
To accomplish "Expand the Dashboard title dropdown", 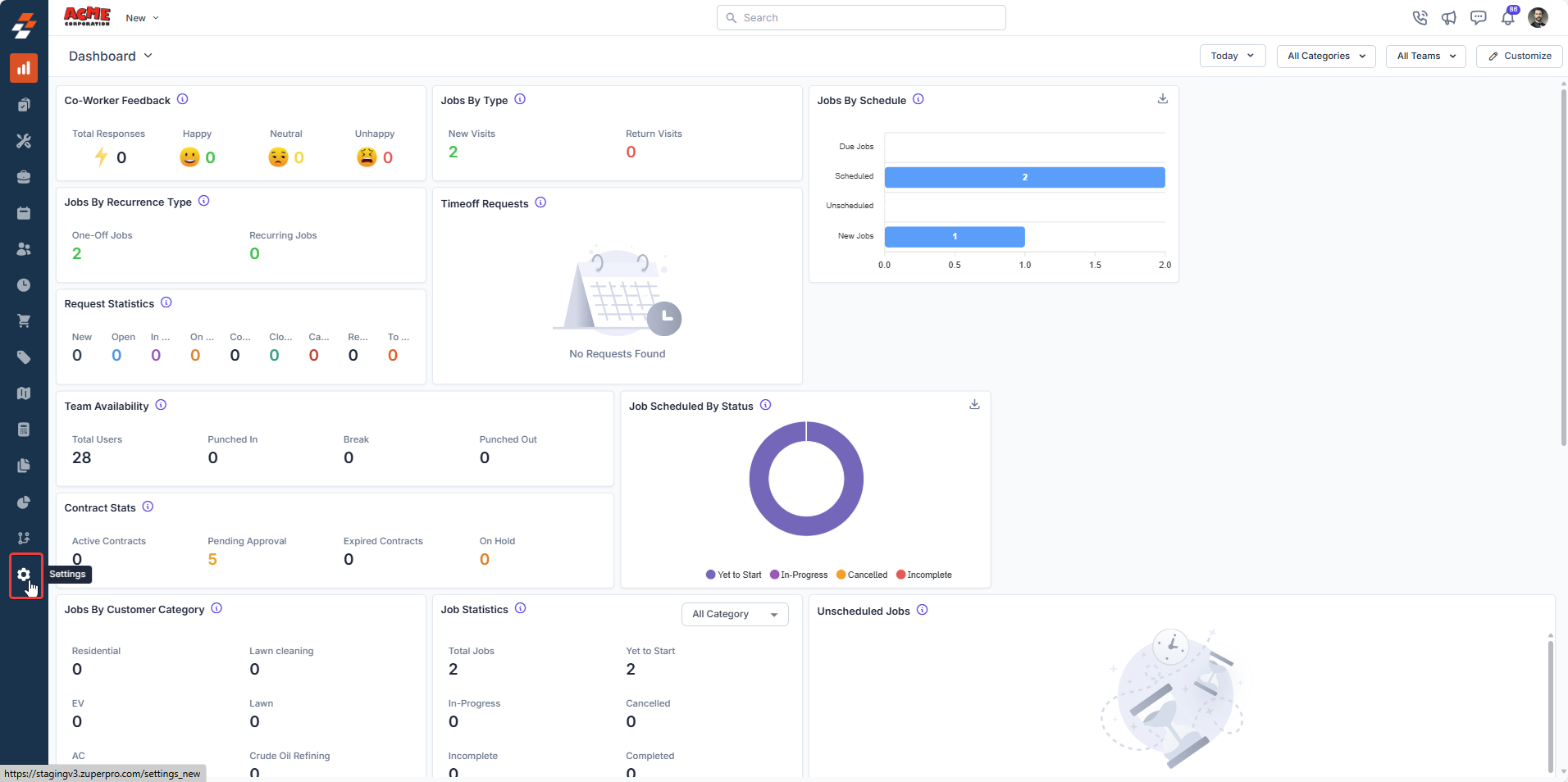I will point(111,56).
